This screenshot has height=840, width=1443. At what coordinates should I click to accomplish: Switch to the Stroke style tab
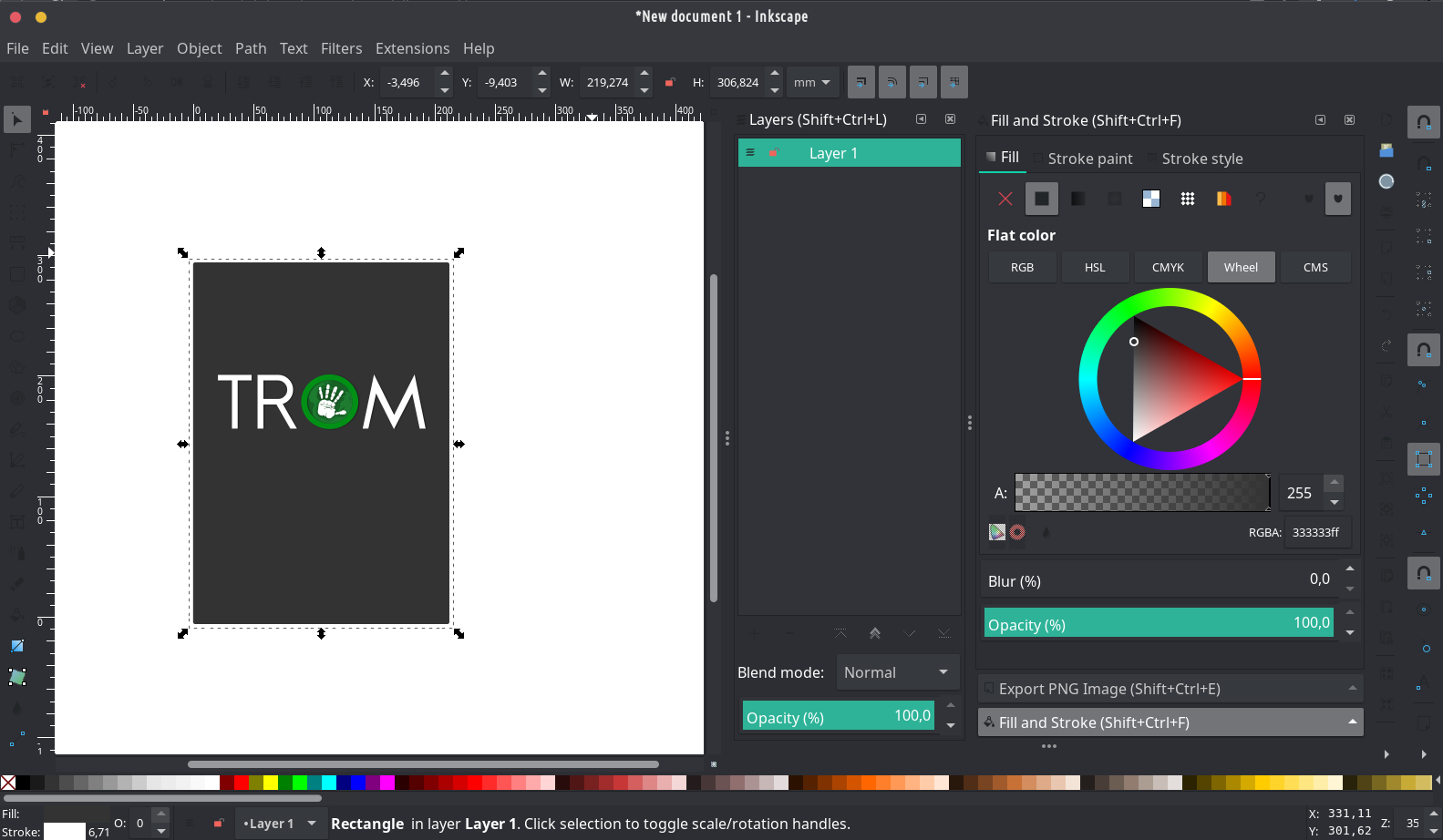click(1201, 159)
